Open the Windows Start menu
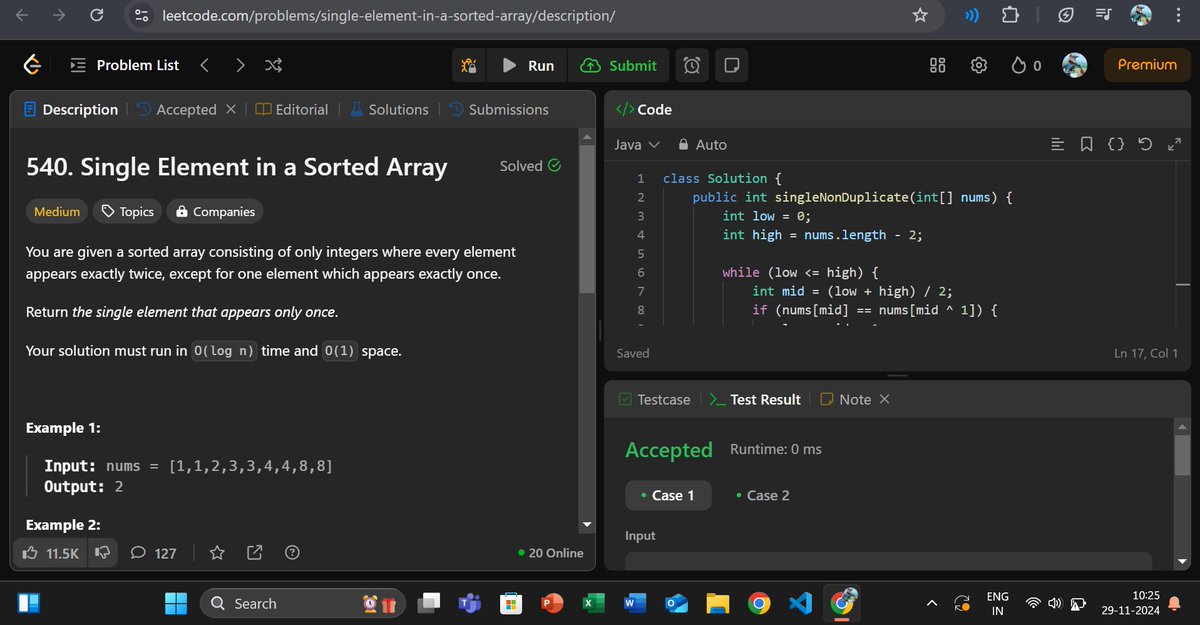 (x=176, y=603)
